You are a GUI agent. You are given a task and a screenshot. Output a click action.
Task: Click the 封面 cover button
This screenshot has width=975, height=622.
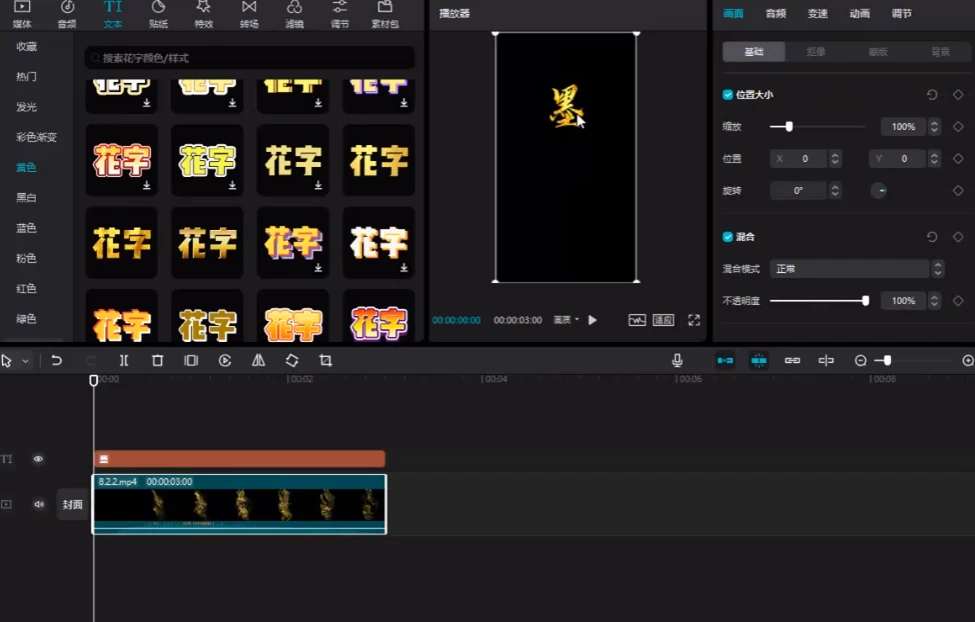[72, 505]
